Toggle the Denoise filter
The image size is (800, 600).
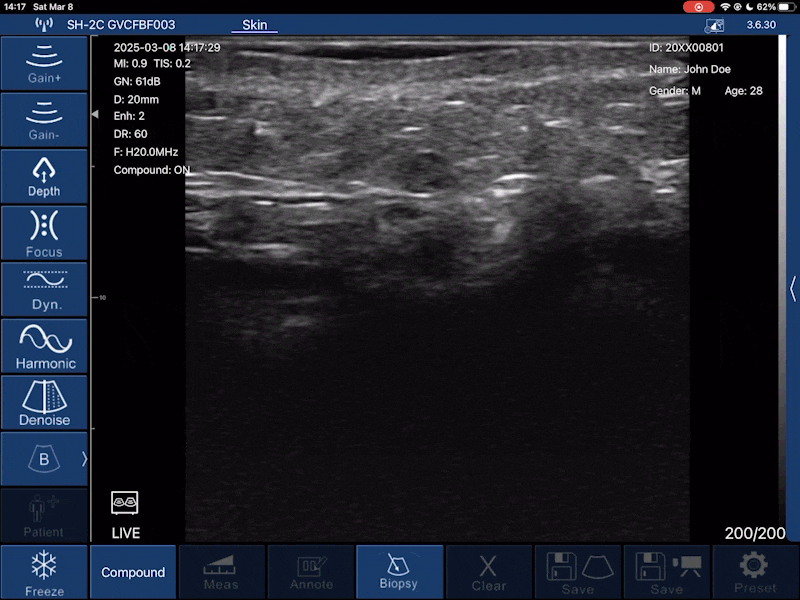[x=44, y=402]
